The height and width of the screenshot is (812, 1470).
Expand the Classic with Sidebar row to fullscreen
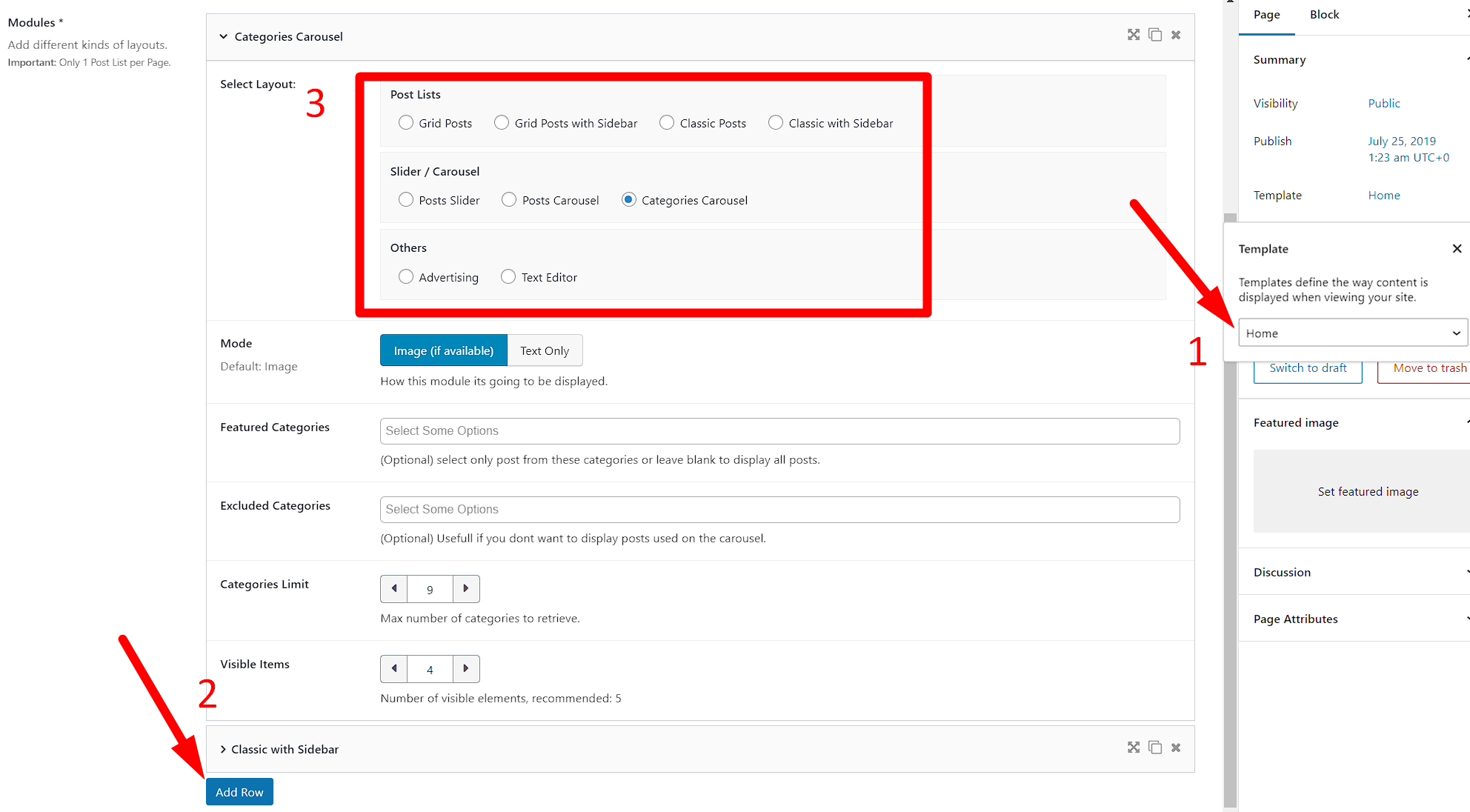[1134, 748]
